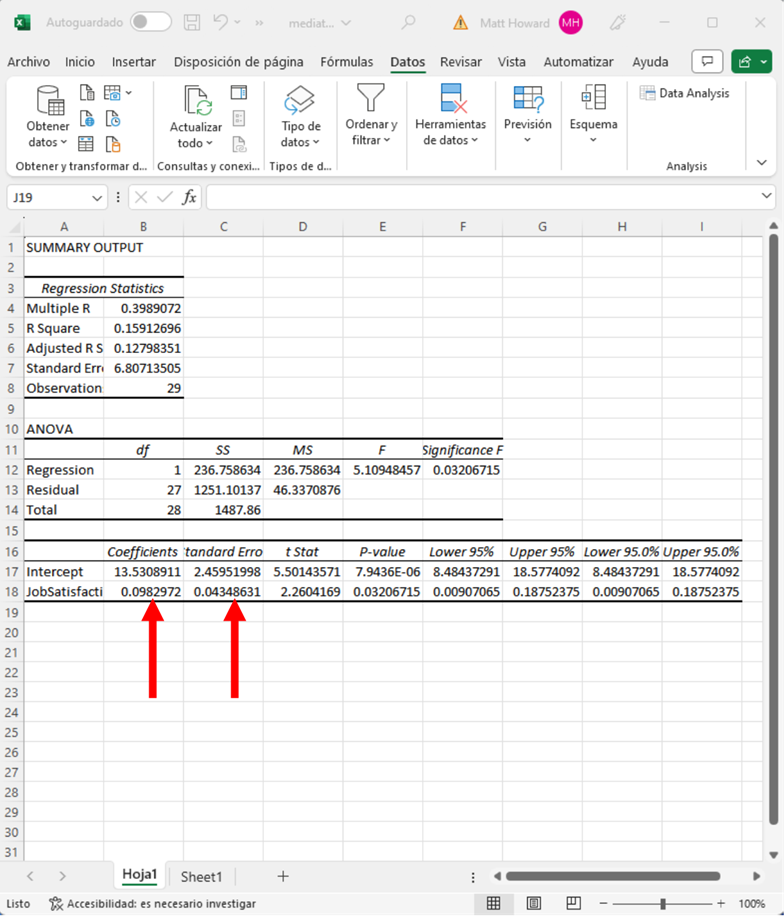The image size is (784, 916).
Task: Switch to Page Layout view in status bar
Action: (x=534, y=903)
